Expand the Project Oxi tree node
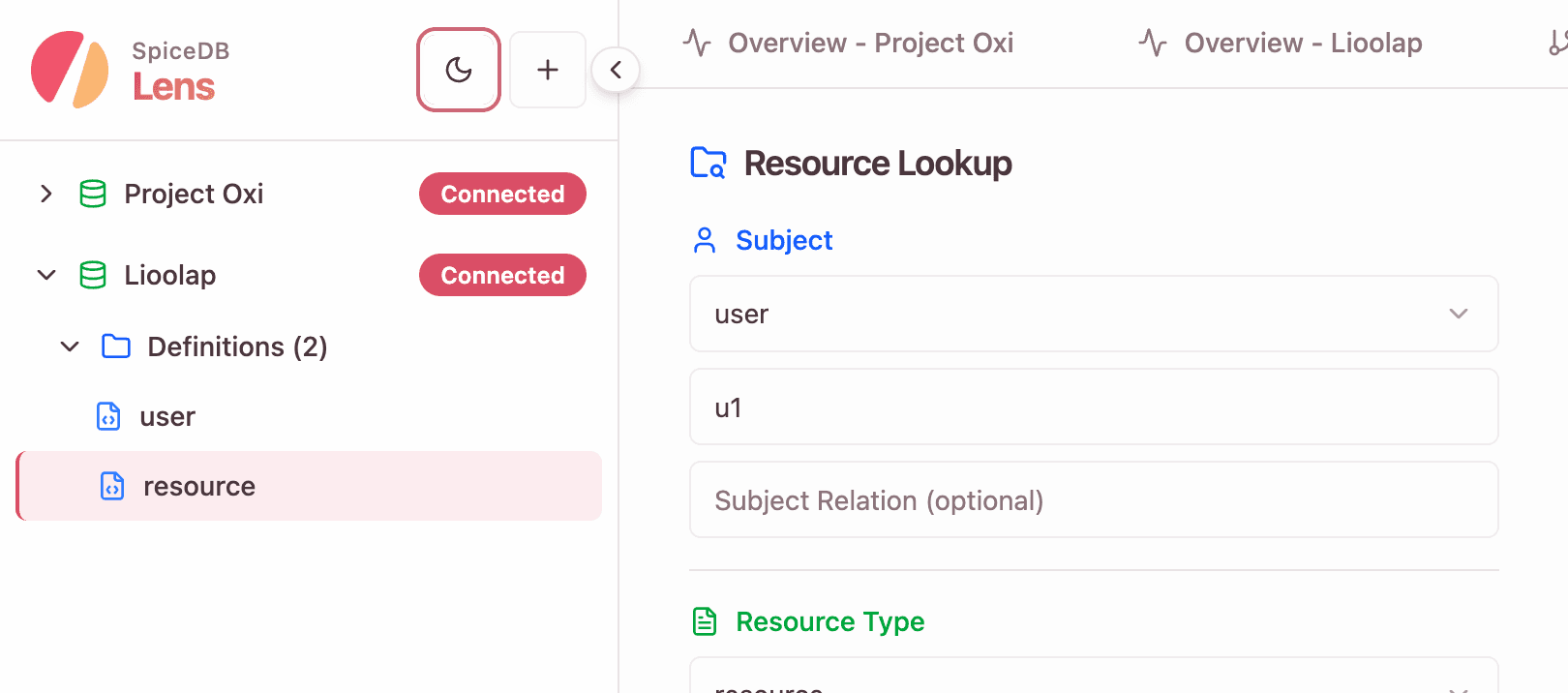This screenshot has width=1568, height=693. pyautogui.click(x=45, y=195)
